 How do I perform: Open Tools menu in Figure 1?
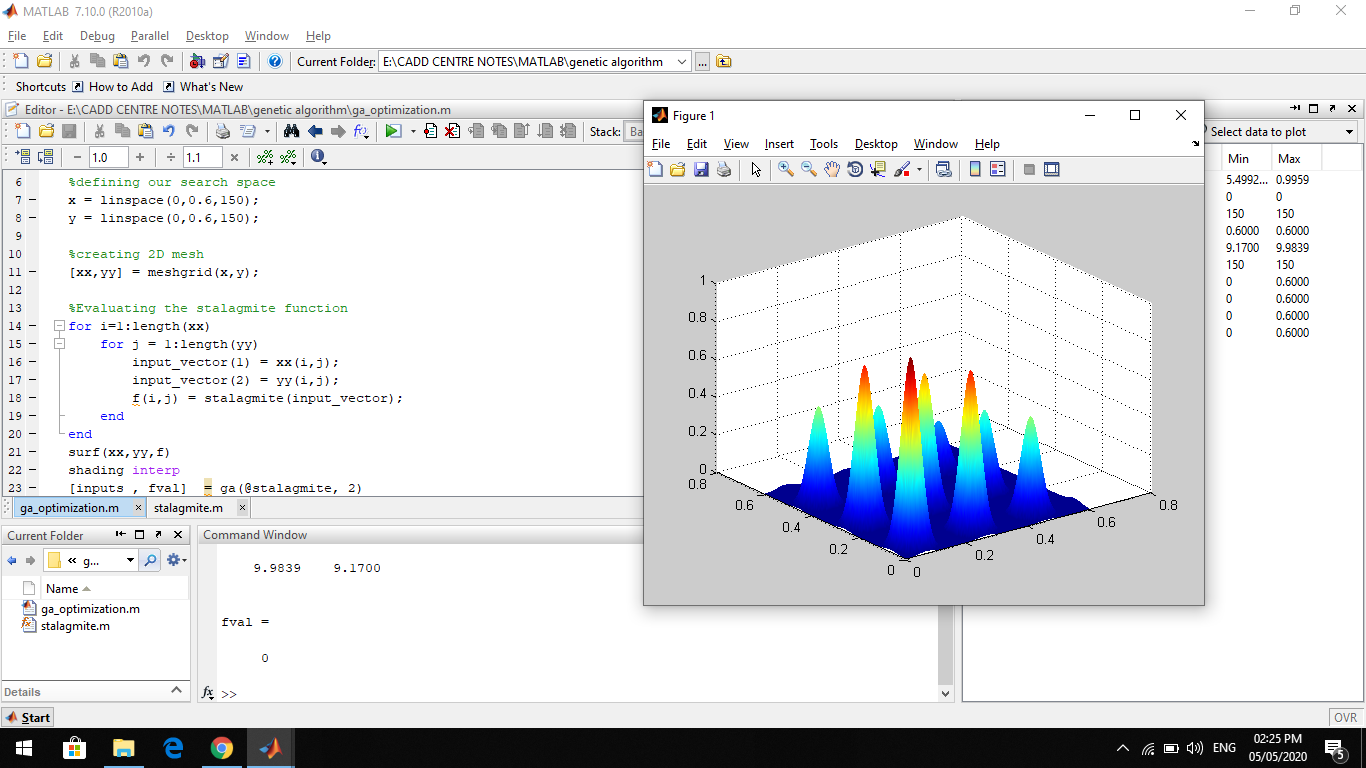click(x=824, y=144)
